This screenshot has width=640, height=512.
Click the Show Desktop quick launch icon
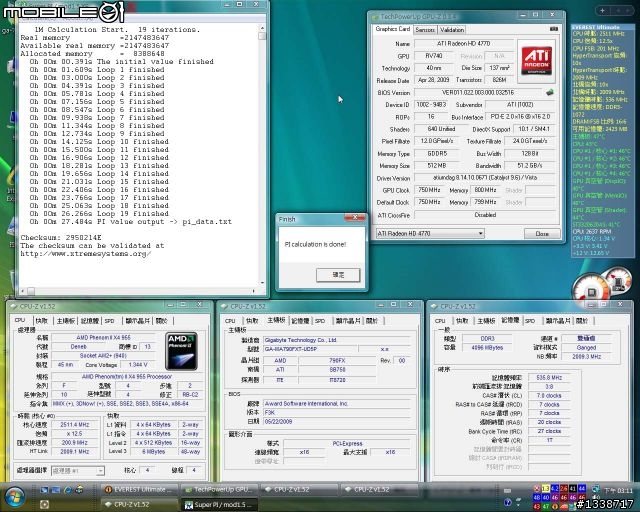click(44, 489)
